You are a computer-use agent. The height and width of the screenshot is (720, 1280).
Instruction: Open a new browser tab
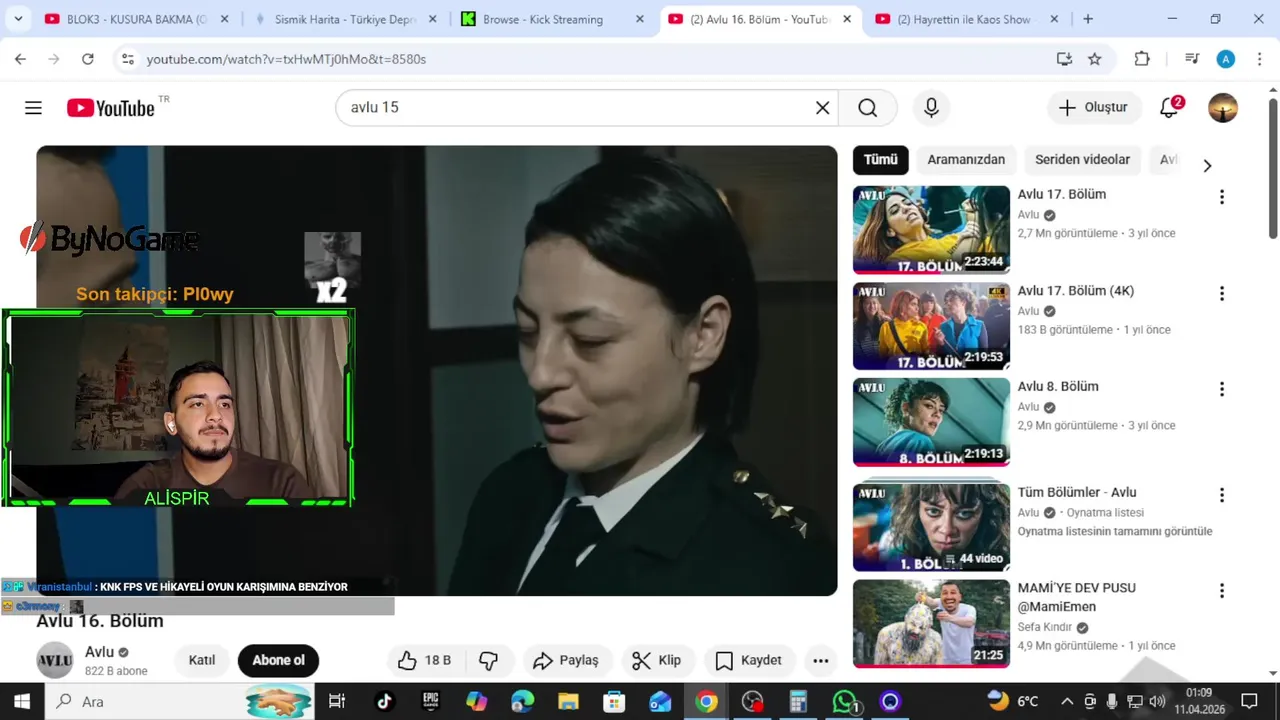pyautogui.click(x=1088, y=19)
